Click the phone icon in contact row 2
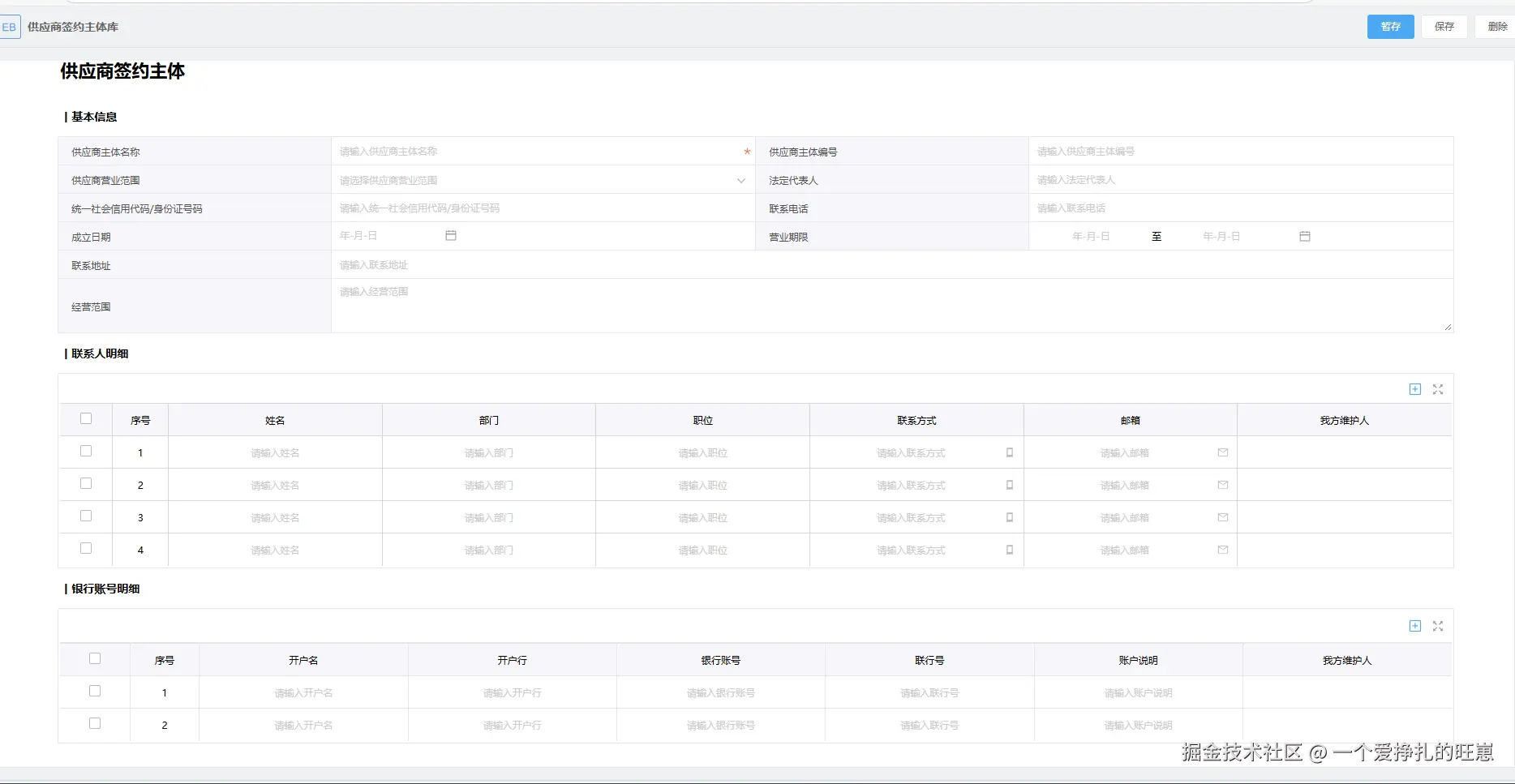Screen dimensions: 1515x784 (x=1010, y=485)
